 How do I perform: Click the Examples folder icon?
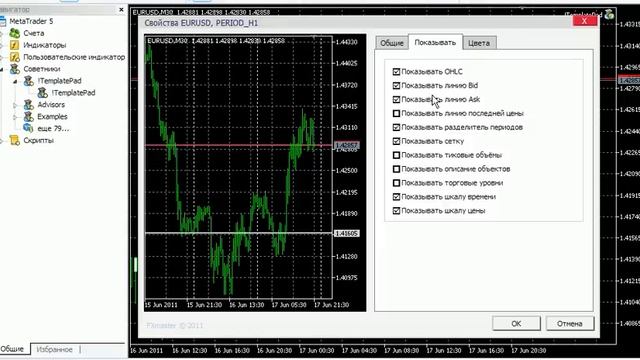(29, 117)
